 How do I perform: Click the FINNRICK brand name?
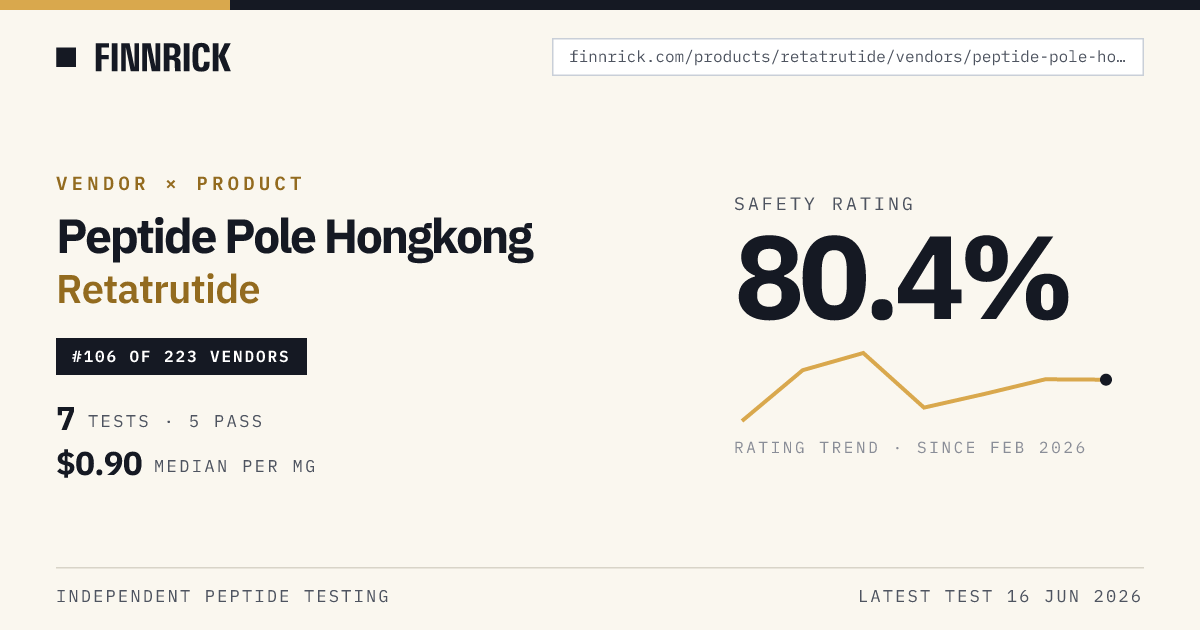coord(163,58)
